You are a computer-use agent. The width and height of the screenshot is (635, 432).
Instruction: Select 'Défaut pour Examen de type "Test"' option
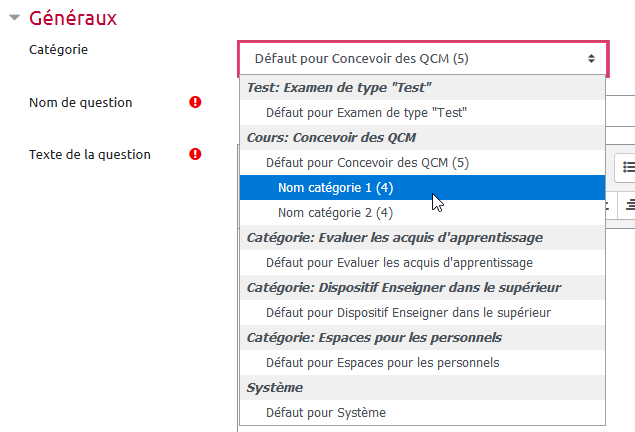(366, 112)
